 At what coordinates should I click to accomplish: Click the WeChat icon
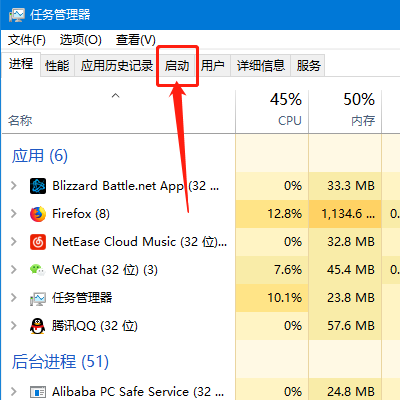pyautogui.click(x=38, y=270)
